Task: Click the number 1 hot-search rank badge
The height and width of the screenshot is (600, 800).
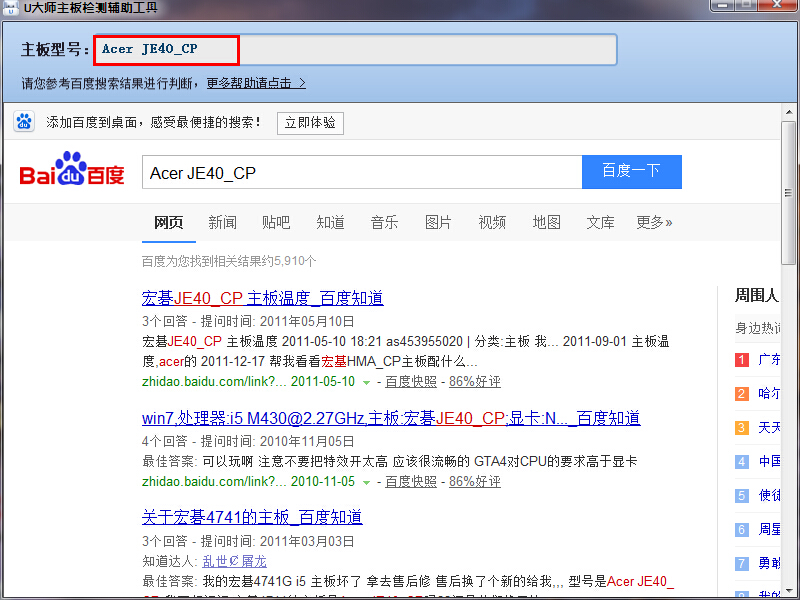Action: (742, 359)
